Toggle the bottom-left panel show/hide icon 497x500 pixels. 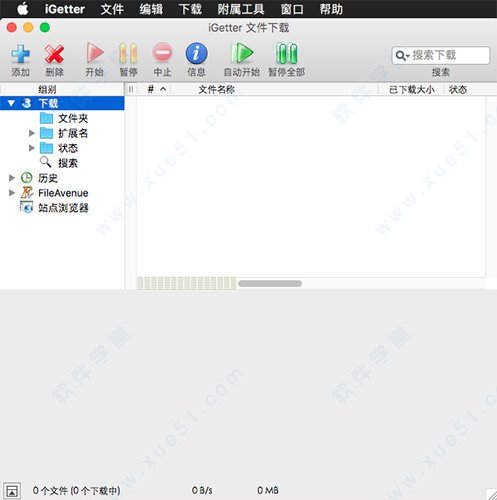point(12,491)
